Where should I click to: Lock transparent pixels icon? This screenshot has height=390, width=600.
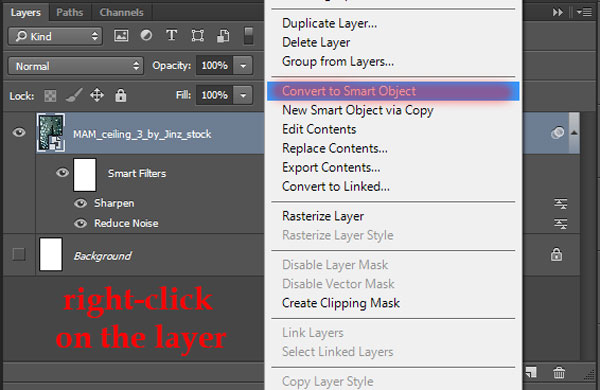point(50,96)
